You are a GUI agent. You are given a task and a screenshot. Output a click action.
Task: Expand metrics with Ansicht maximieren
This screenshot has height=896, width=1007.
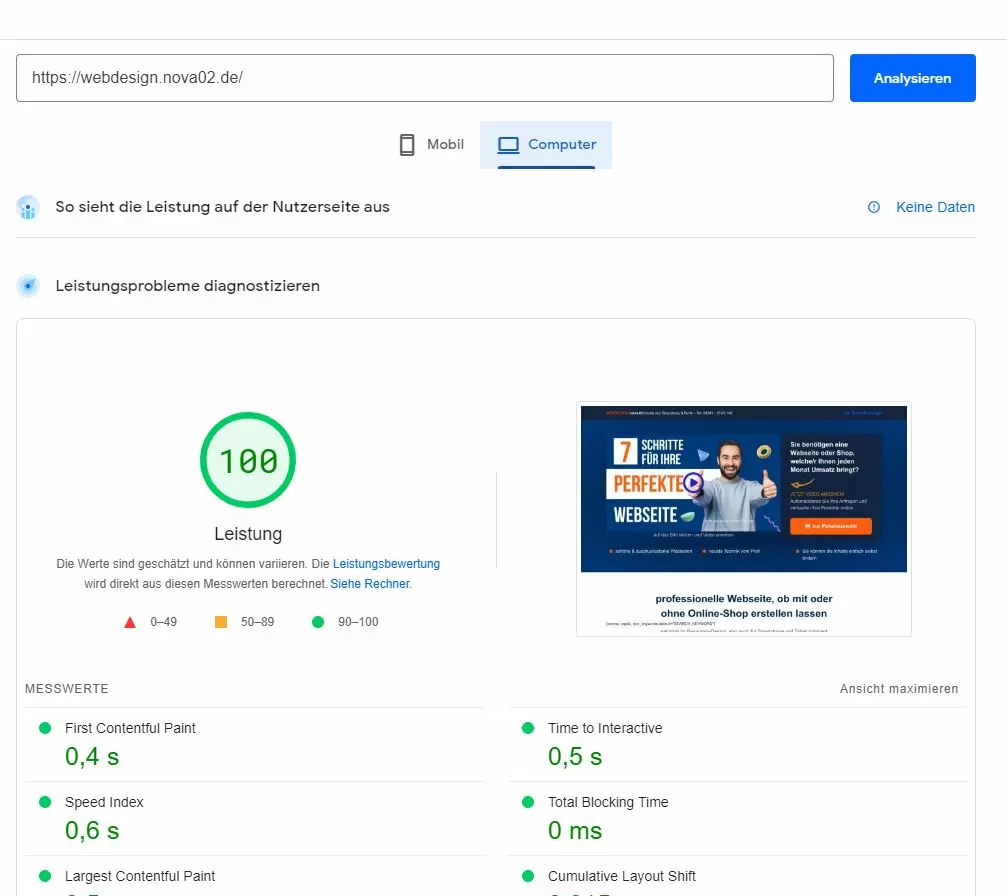898,689
